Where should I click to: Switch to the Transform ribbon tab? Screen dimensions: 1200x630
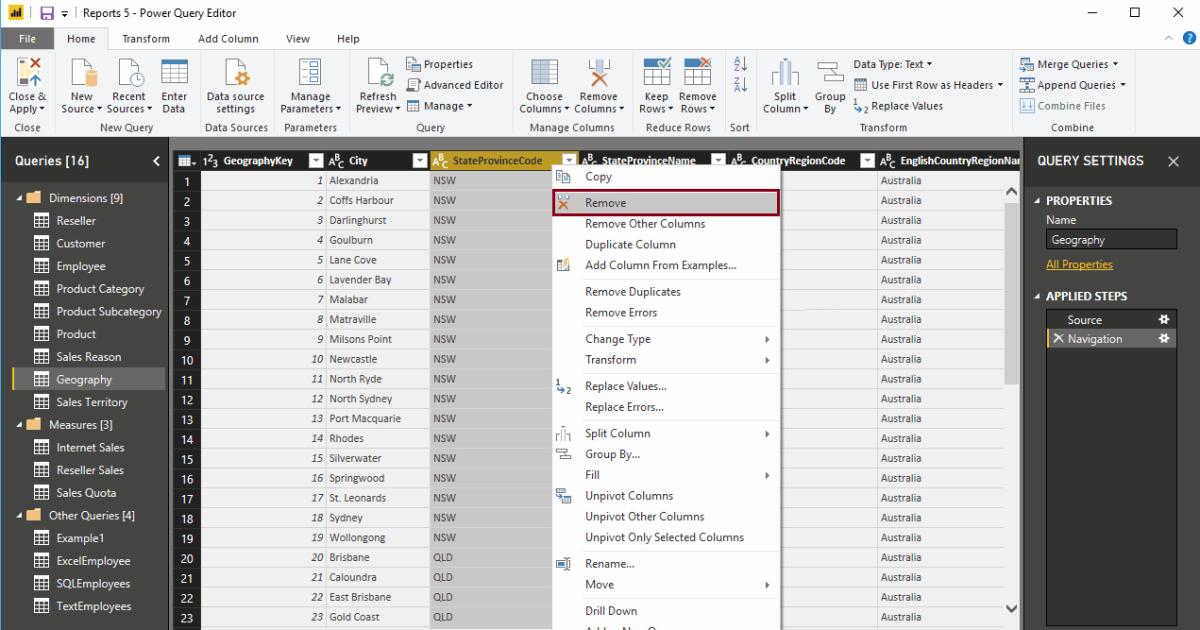coord(146,38)
